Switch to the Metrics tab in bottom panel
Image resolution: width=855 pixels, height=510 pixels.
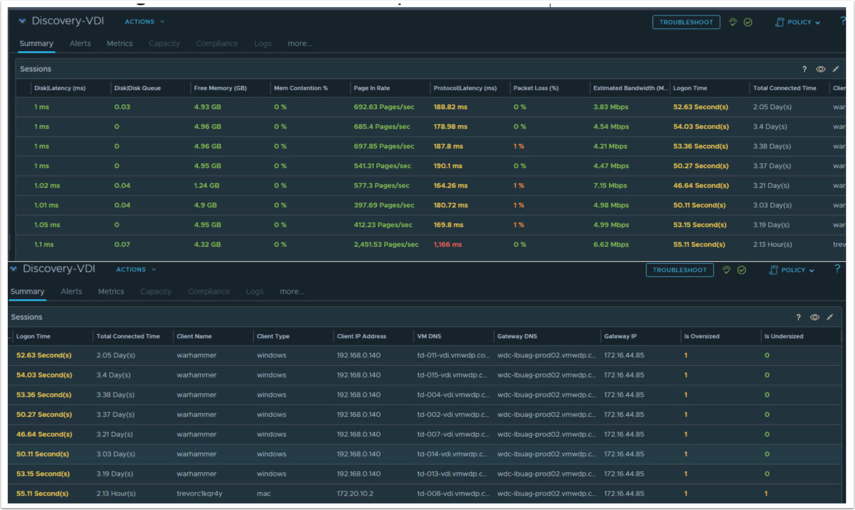pos(111,292)
